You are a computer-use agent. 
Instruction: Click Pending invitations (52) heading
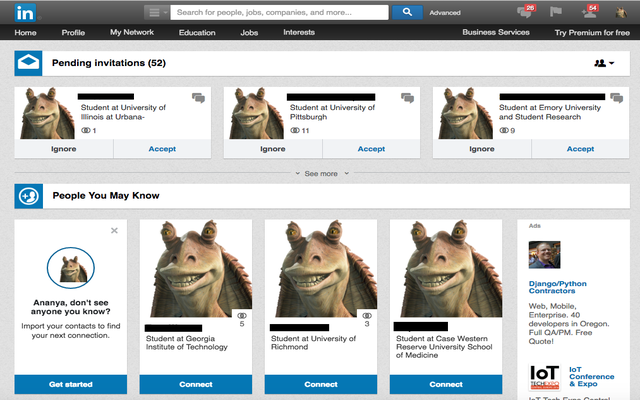tap(109, 63)
